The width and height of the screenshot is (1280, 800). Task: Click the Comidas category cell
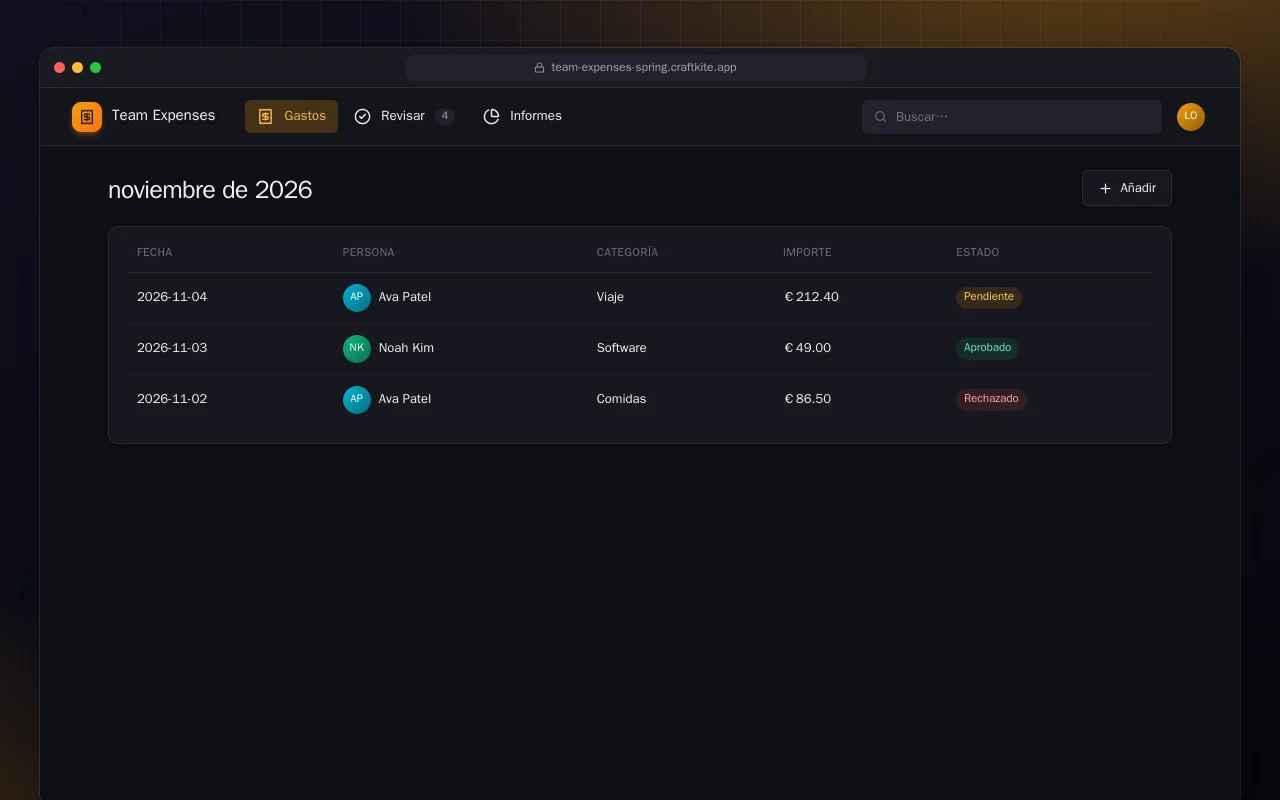(622, 399)
